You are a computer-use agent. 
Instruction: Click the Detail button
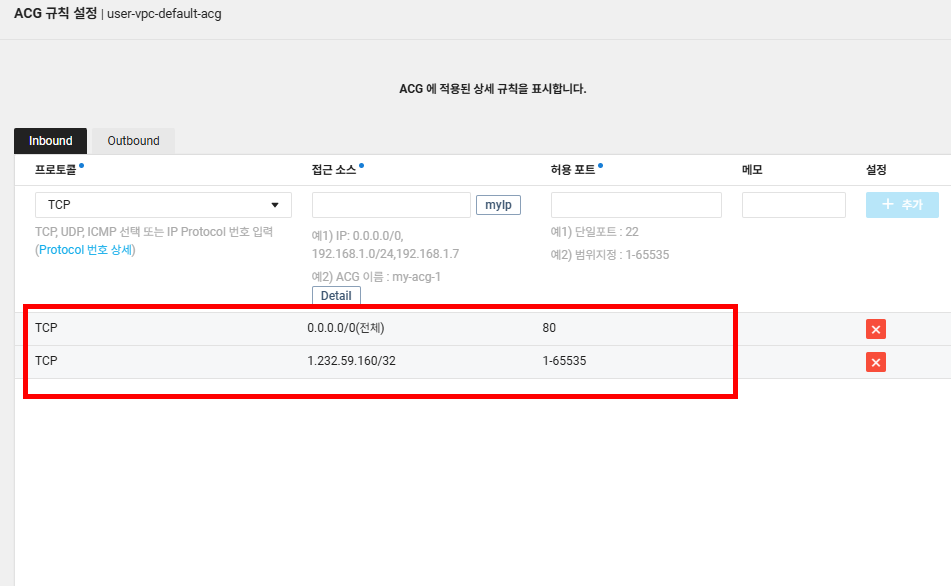tap(336, 295)
